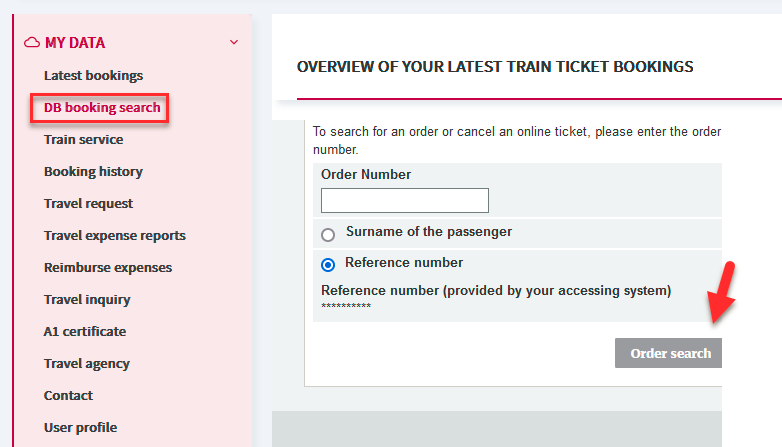Open Travel inquiry
The width and height of the screenshot is (782, 447).
87,299
